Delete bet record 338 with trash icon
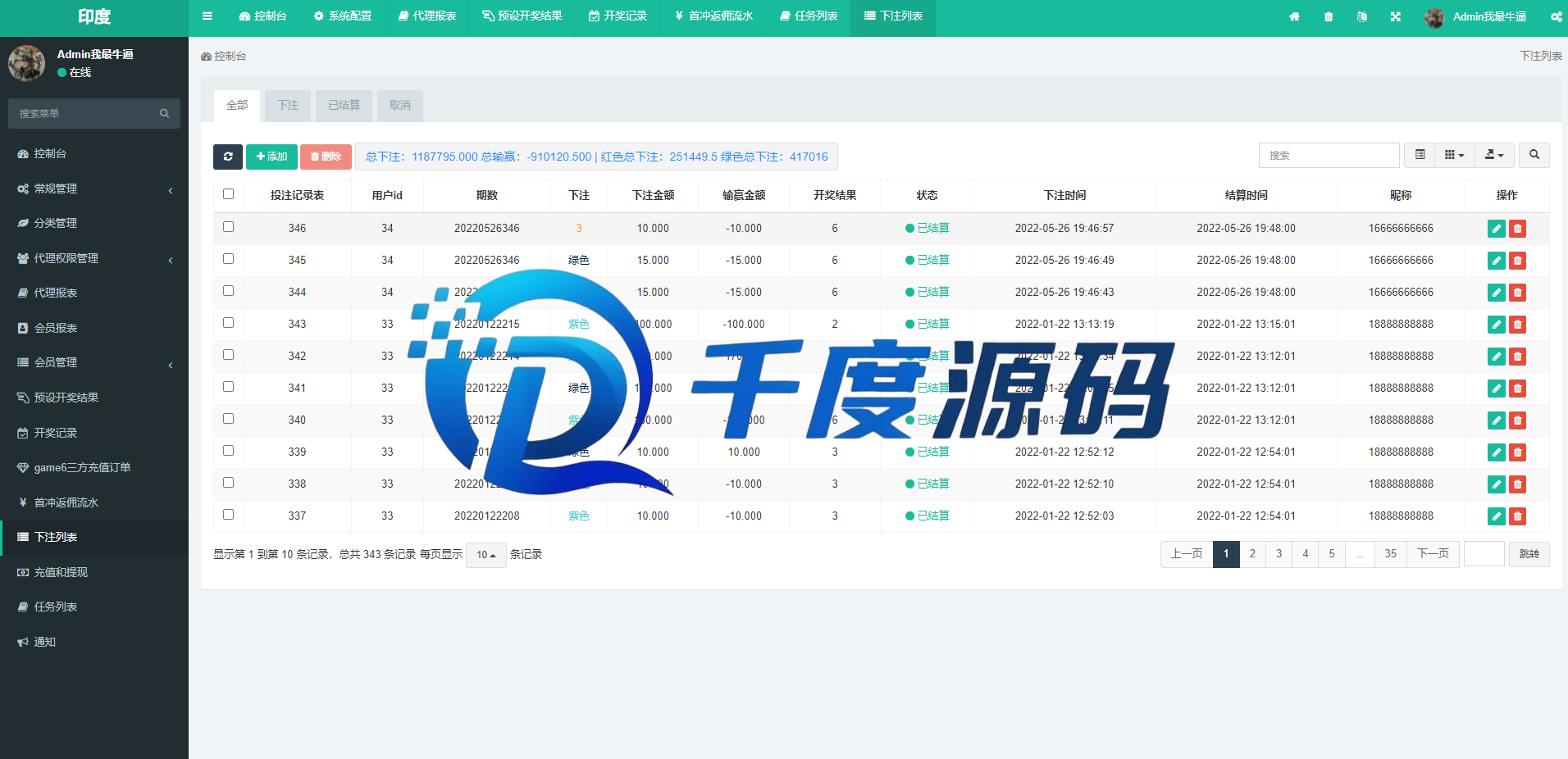The width and height of the screenshot is (1568, 759). click(x=1518, y=484)
